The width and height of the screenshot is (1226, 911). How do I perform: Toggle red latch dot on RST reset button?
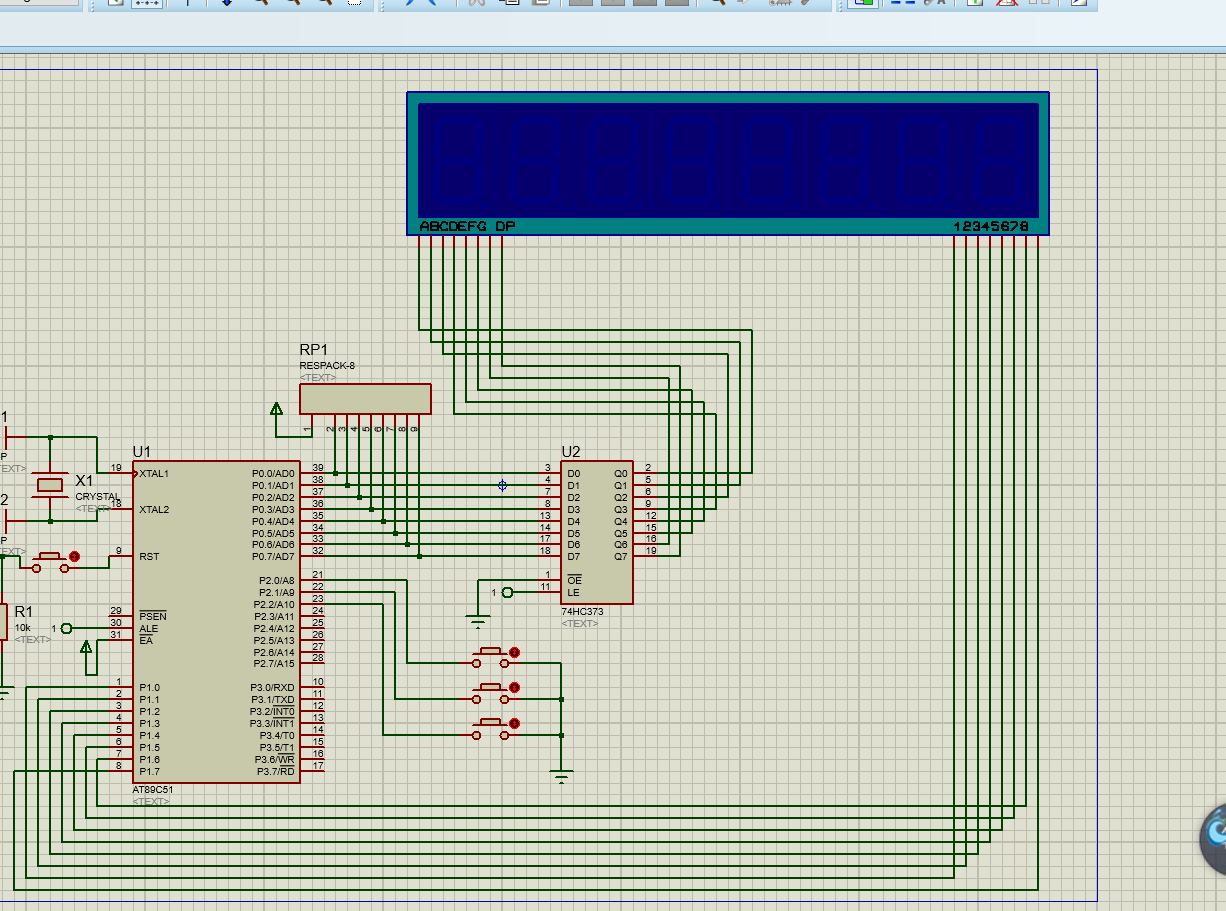(x=74, y=555)
